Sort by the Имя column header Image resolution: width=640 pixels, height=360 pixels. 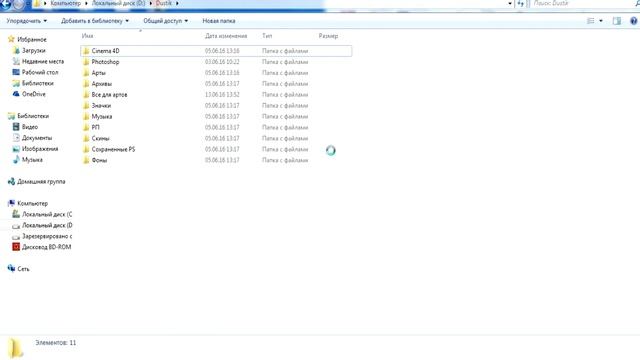[87, 36]
